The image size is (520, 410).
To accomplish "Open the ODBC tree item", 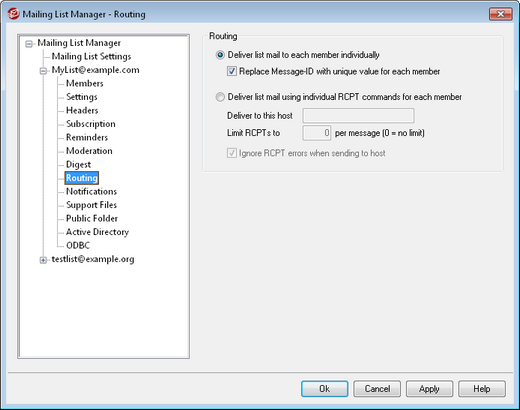I will tap(78, 246).
